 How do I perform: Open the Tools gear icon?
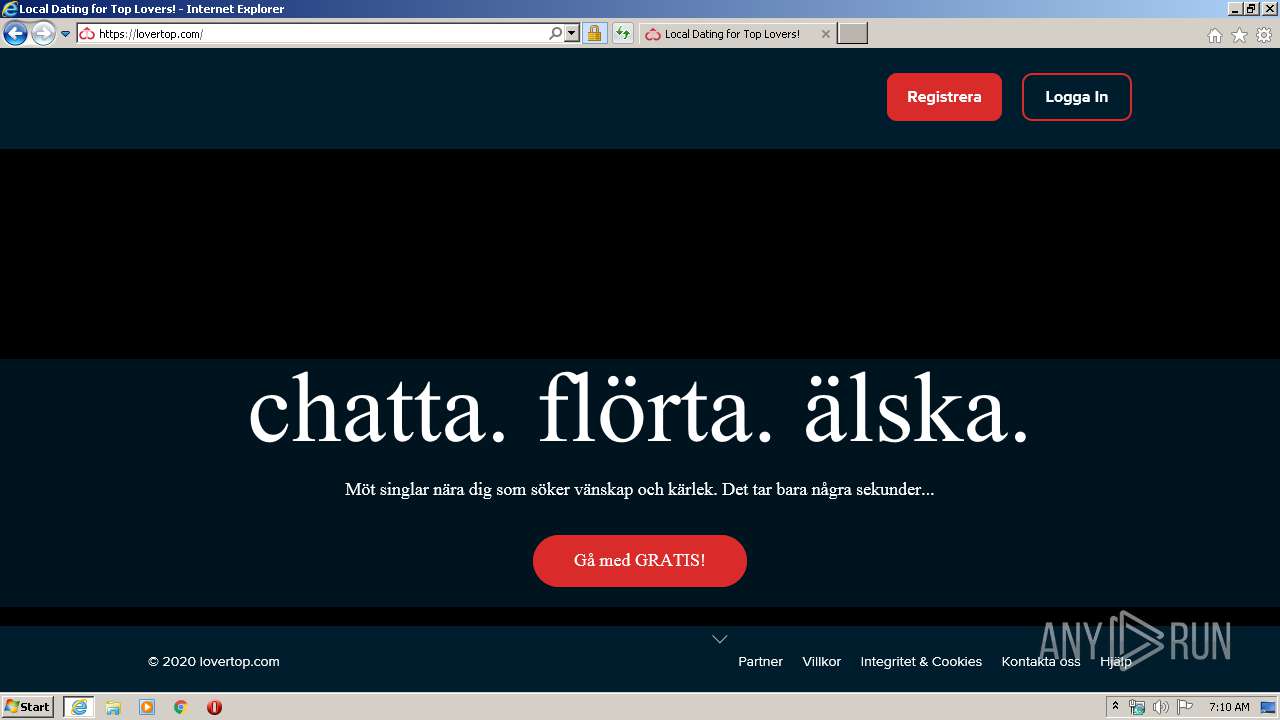pyautogui.click(x=1264, y=35)
